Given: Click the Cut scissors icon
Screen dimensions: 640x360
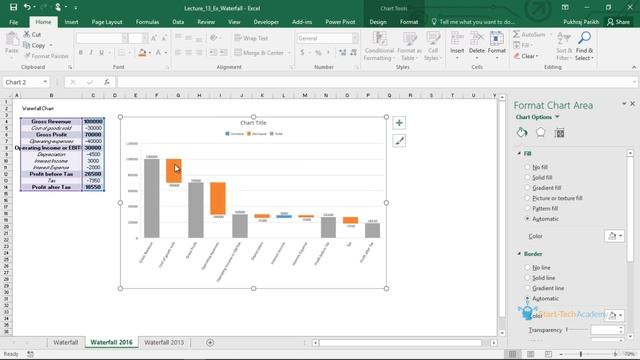Looking at the screenshot, I should tap(27, 34).
